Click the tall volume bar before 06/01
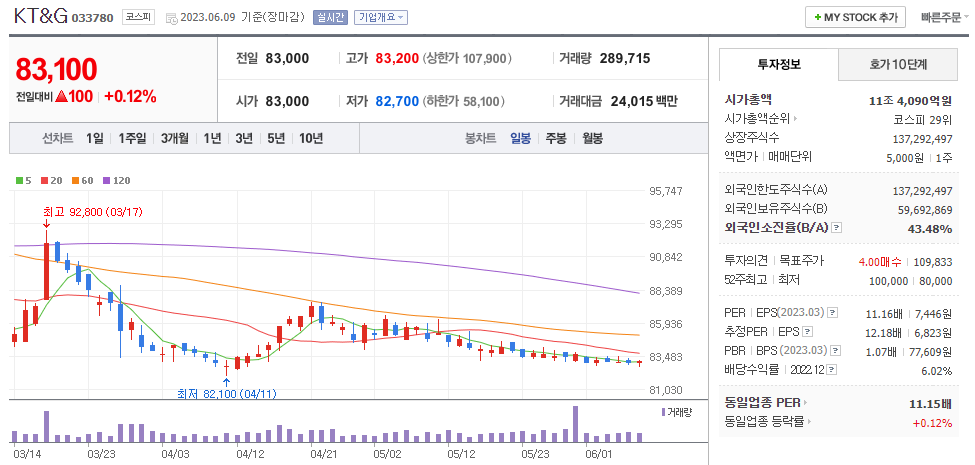Screen dimensions: 975x465 575,424
